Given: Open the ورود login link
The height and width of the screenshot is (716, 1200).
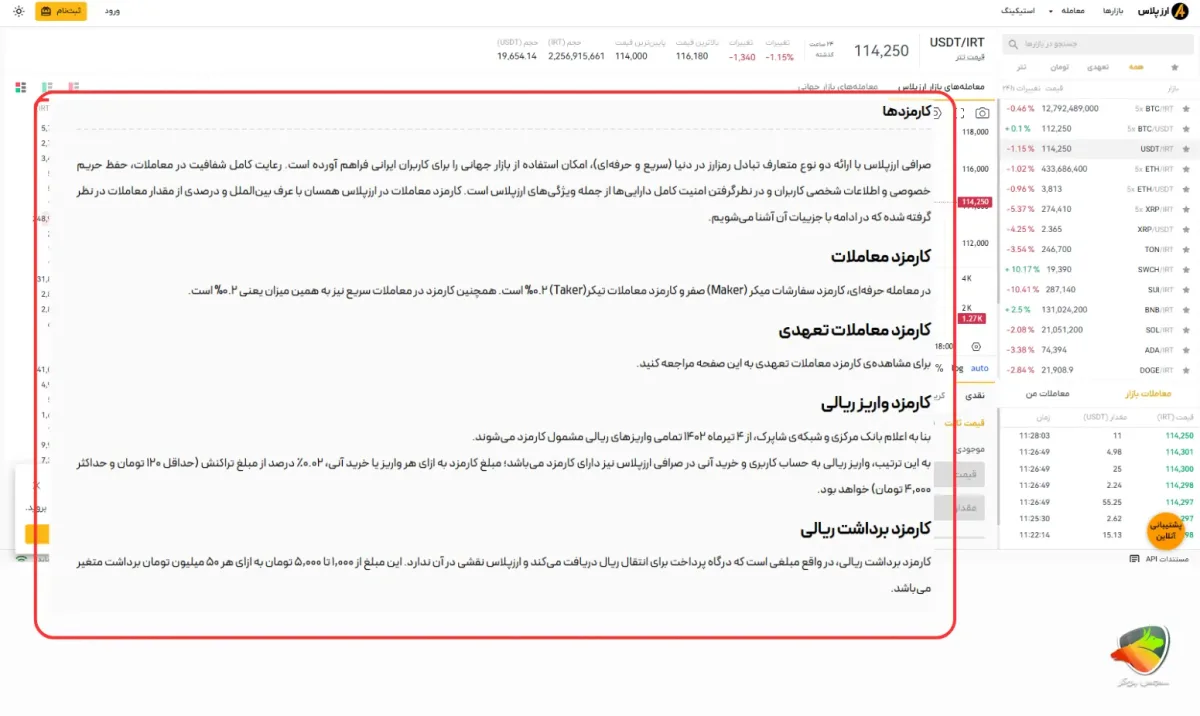Looking at the screenshot, I should click(x=113, y=11).
